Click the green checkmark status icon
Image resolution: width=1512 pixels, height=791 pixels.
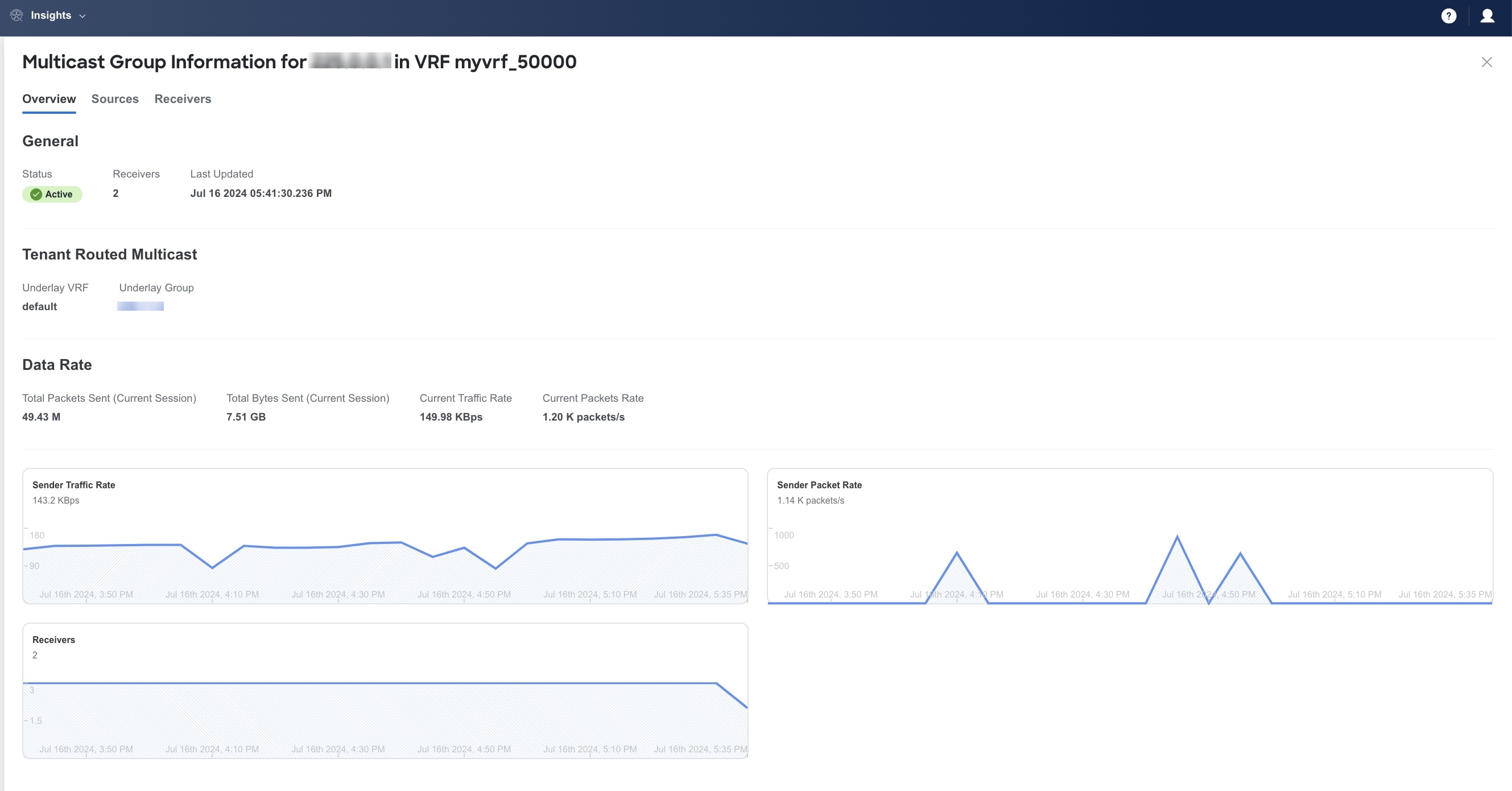click(x=36, y=195)
